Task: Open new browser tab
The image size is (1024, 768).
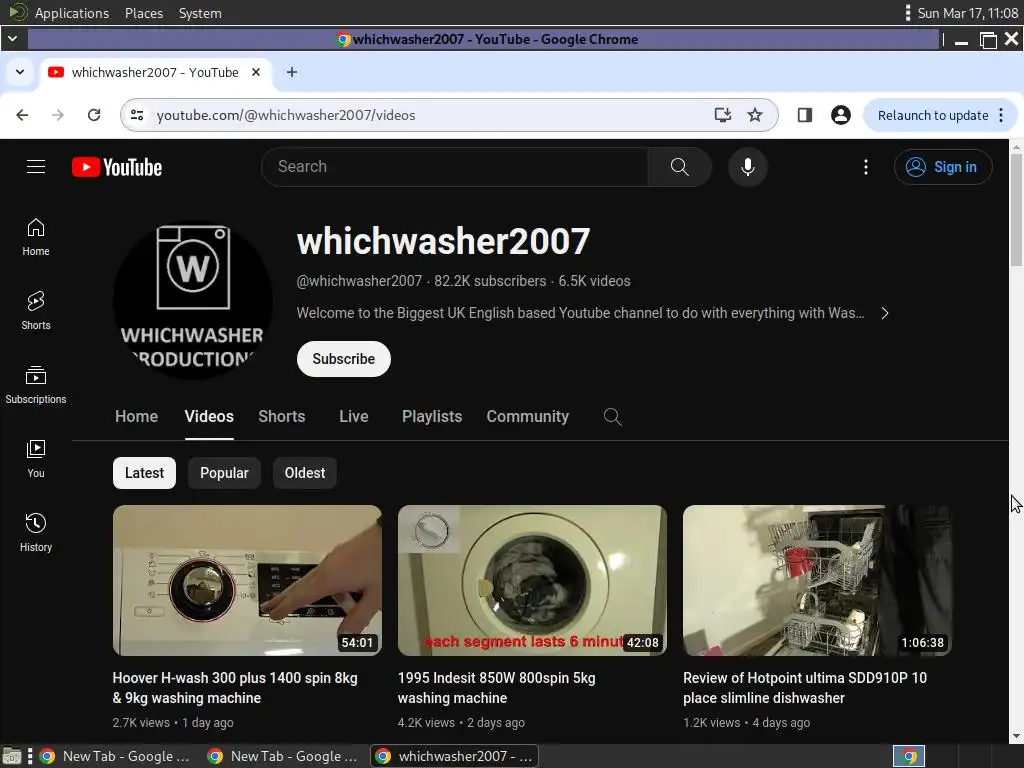Action: pyautogui.click(x=292, y=72)
